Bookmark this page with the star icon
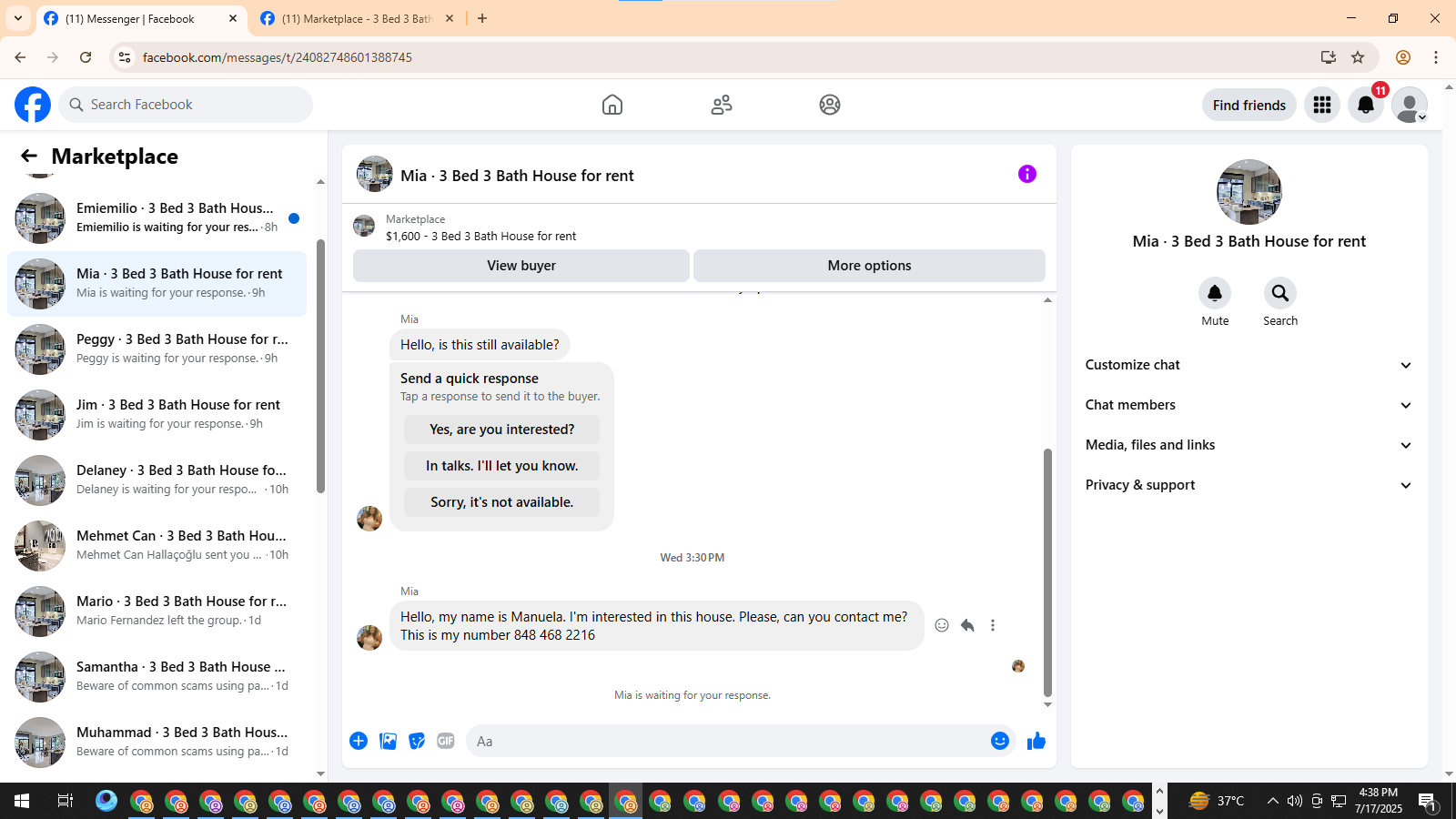Screen dimensions: 1456x819 tap(1358, 57)
